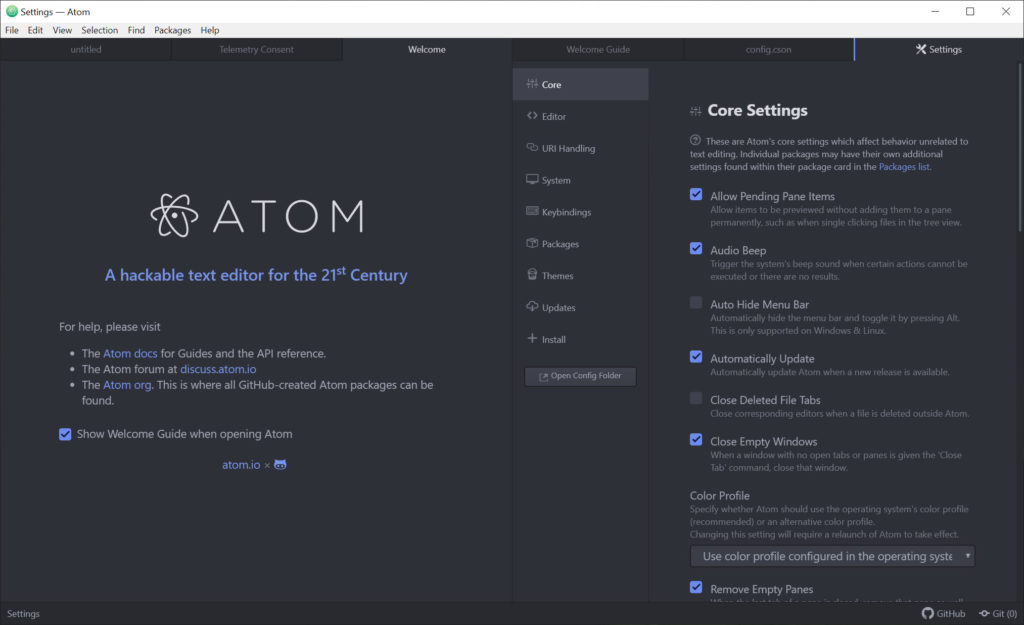Click the Editor code brackets icon

point(532,116)
